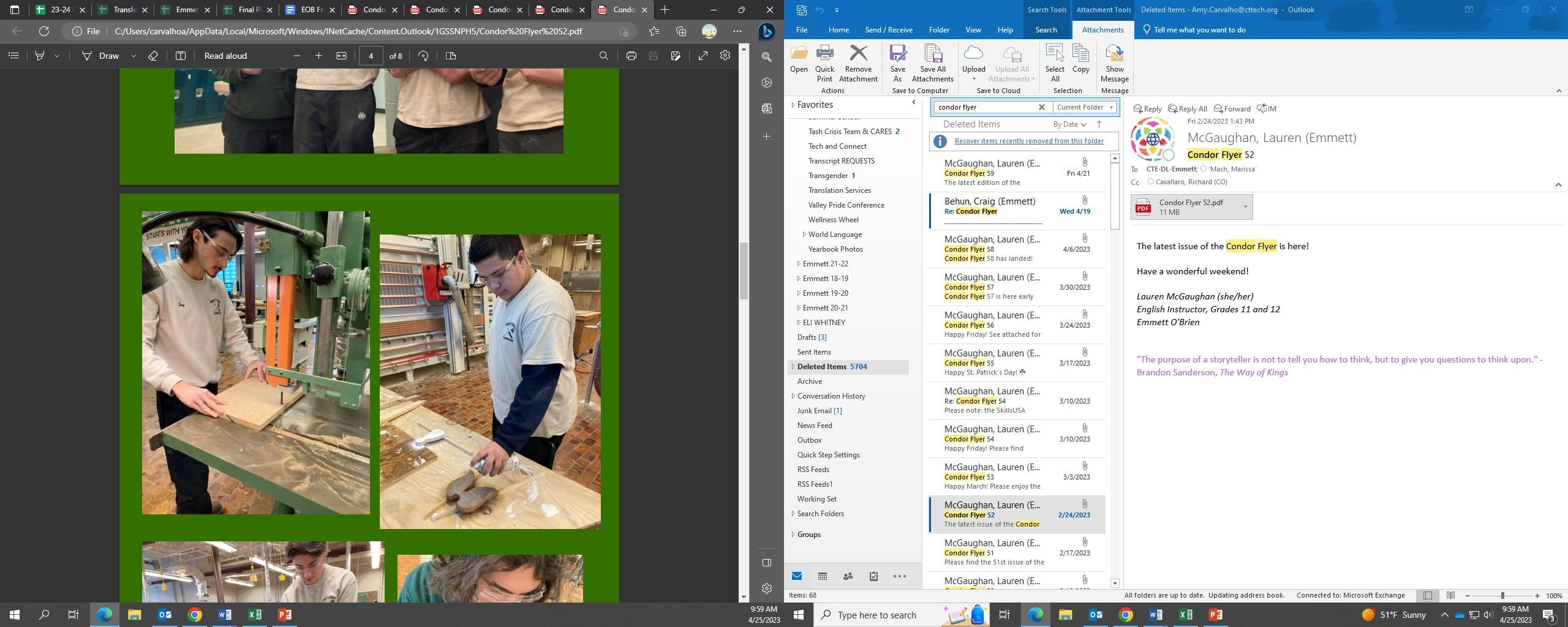Open the Send / Receive tab
The width and height of the screenshot is (1568, 627).
(x=889, y=30)
